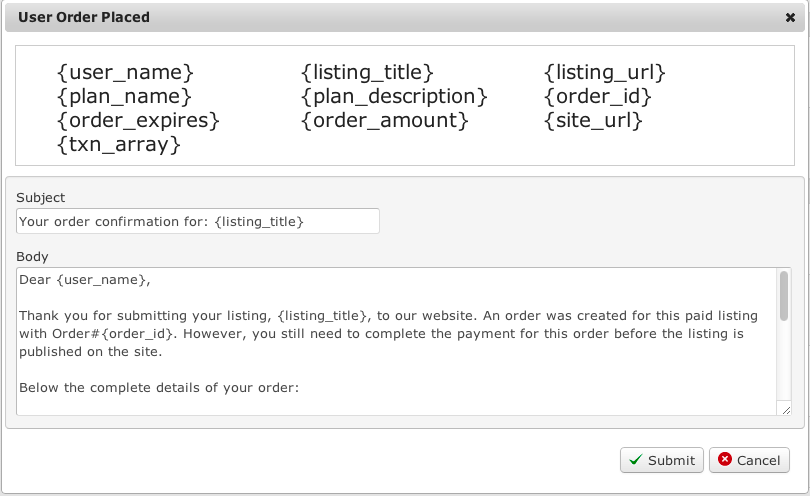
Task: Click the Body text area resize handle
Action: (x=785, y=409)
